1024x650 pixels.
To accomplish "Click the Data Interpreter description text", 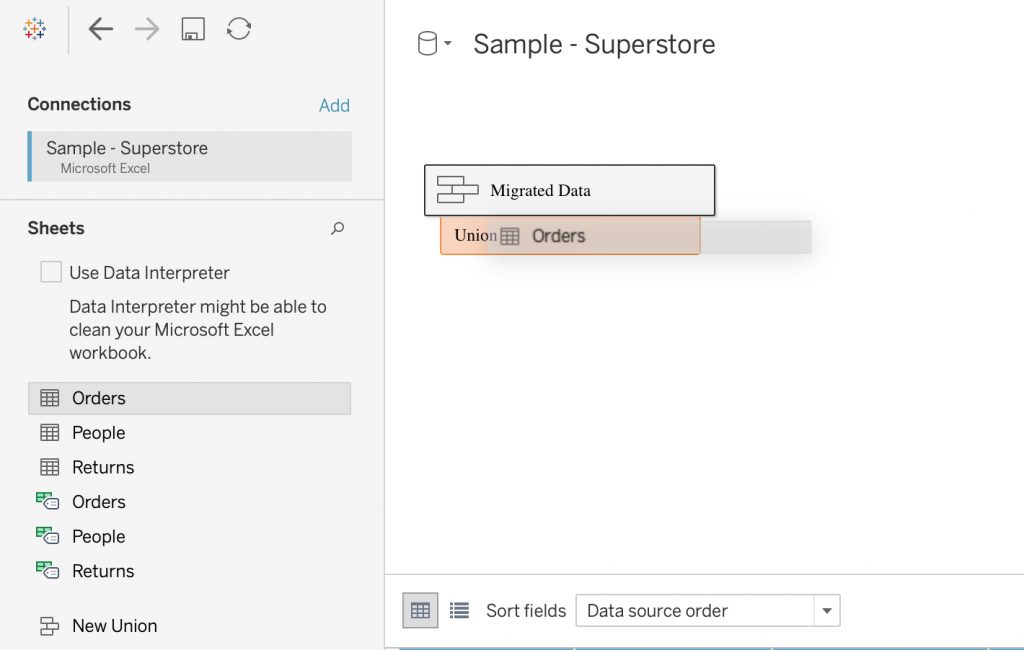I will click(198, 329).
